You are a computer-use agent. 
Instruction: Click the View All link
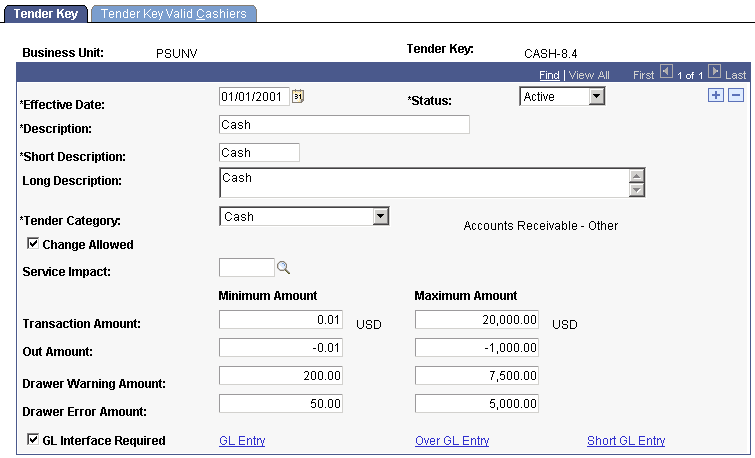(x=589, y=75)
